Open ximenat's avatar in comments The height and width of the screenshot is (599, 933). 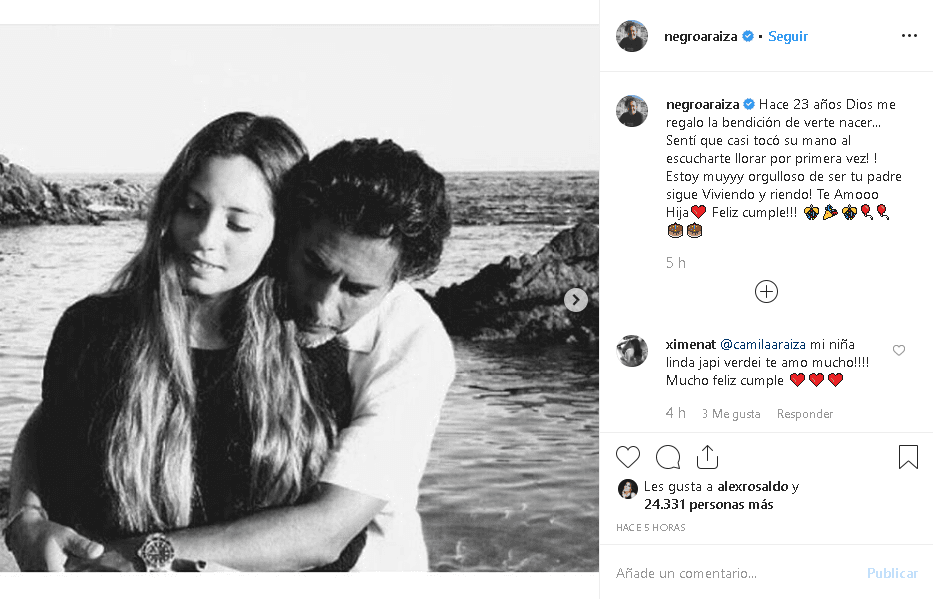tap(632, 351)
